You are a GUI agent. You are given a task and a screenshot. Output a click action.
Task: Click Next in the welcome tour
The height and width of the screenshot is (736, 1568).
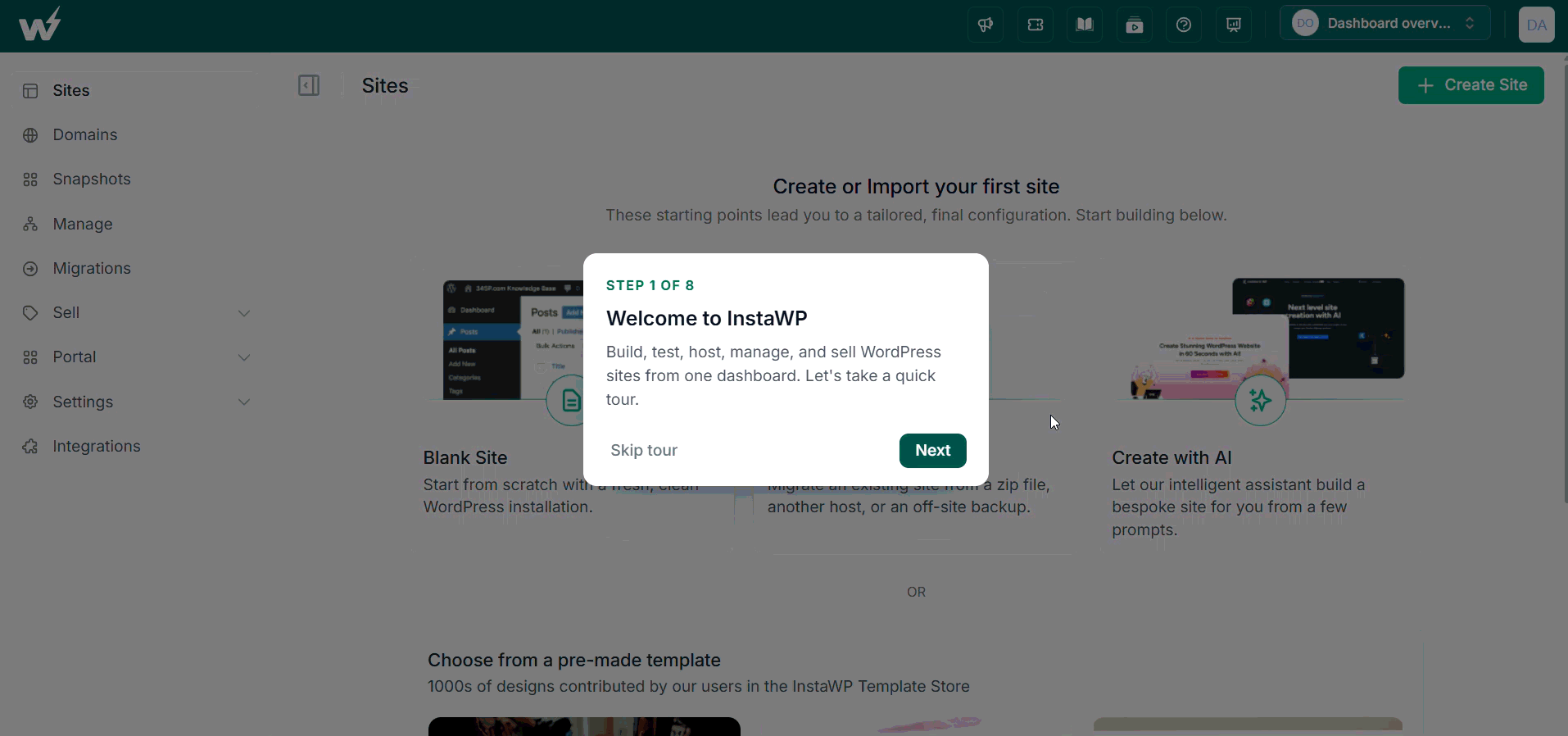click(932, 450)
